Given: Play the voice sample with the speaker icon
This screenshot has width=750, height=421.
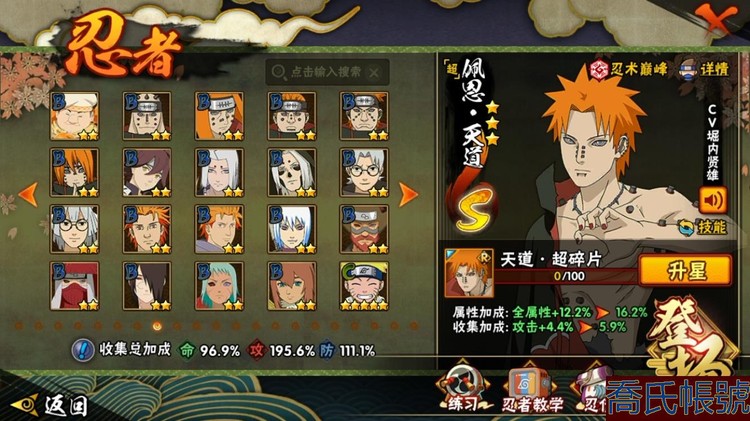Looking at the screenshot, I should tap(713, 200).
